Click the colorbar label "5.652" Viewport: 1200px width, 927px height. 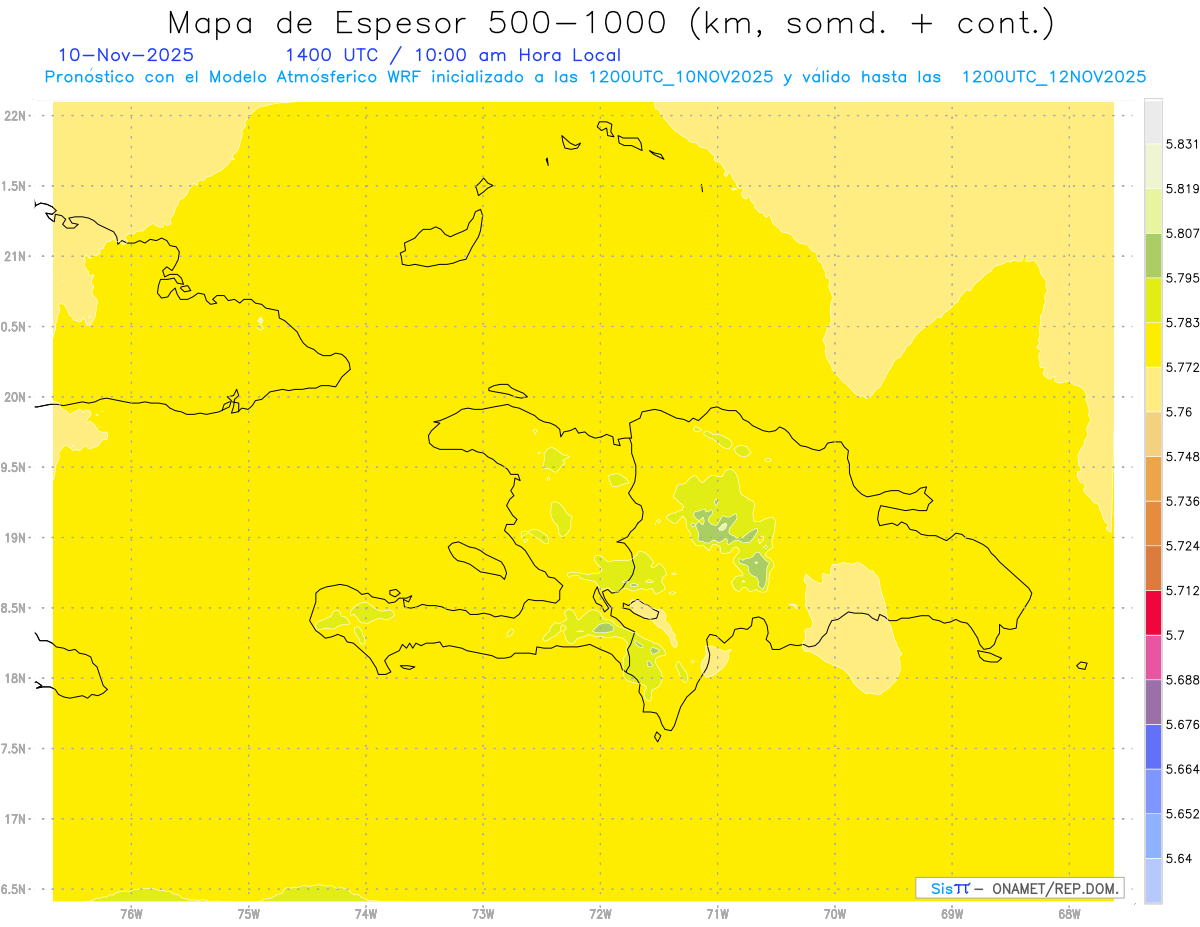pyautogui.click(x=1182, y=813)
